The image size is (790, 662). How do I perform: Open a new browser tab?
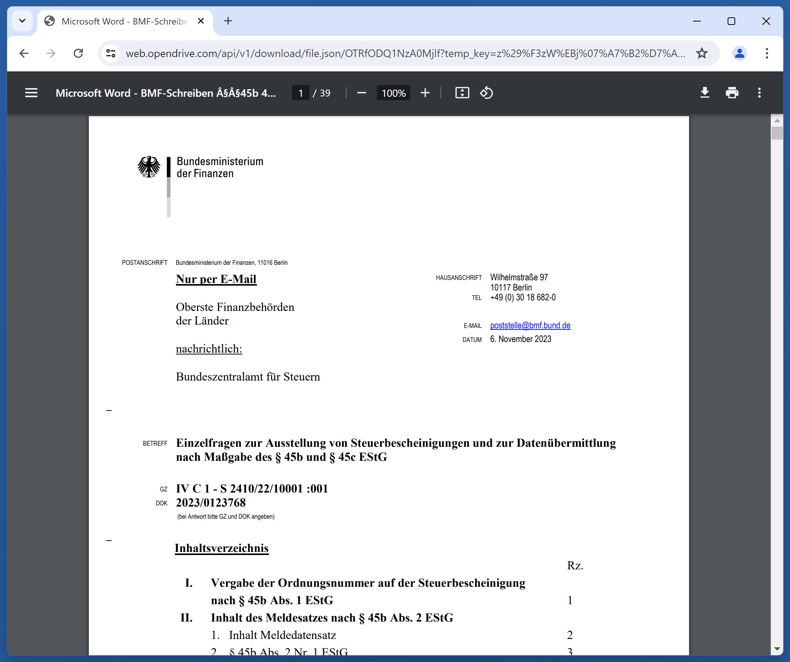pyautogui.click(x=228, y=21)
